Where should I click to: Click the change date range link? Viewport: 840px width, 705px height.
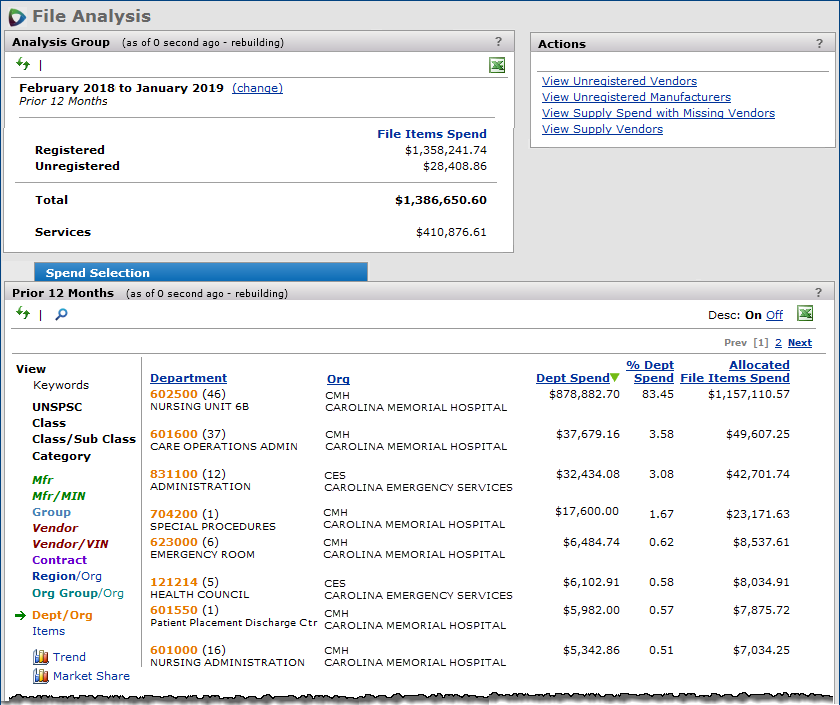257,88
